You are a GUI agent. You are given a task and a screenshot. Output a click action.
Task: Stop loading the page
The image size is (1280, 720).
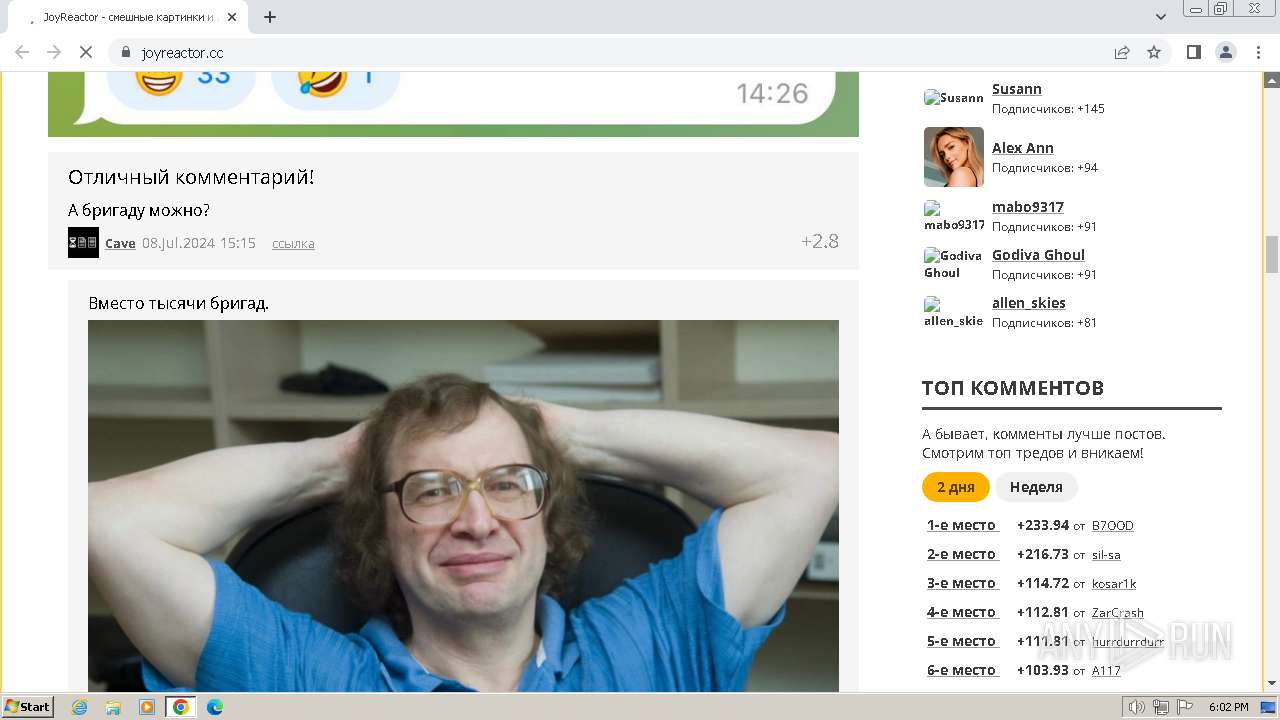coord(86,52)
